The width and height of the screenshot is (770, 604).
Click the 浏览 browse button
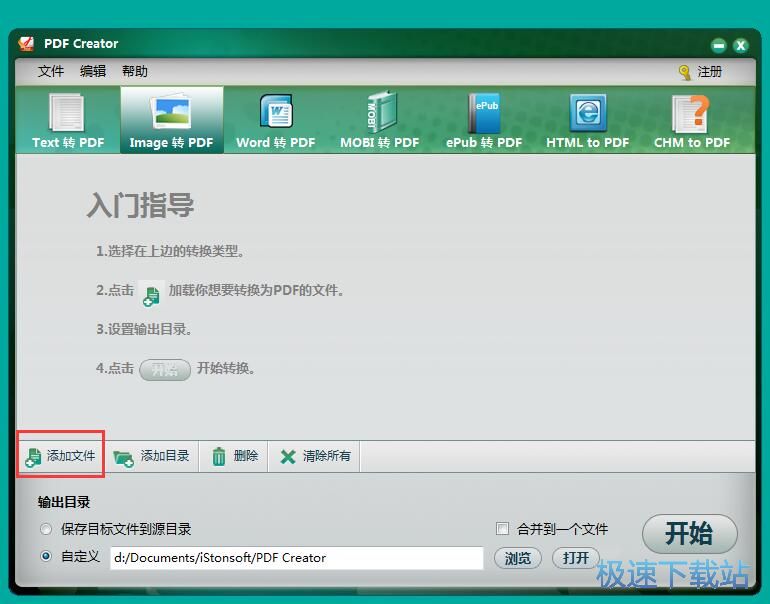[x=518, y=558]
